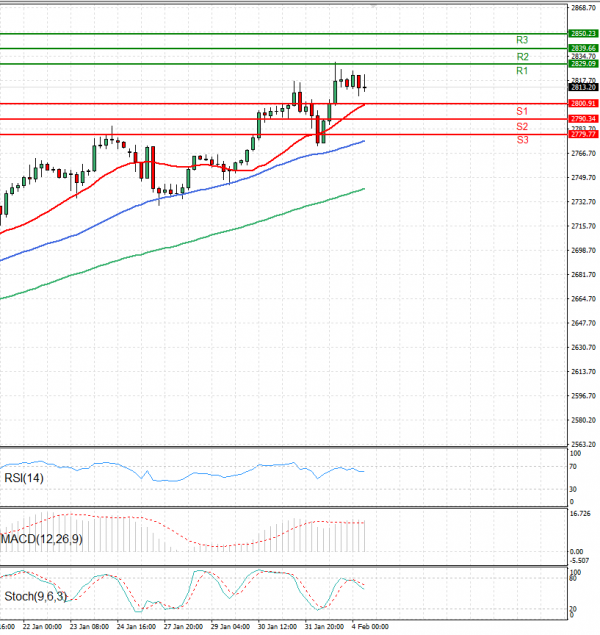The height and width of the screenshot is (635, 600).
Task: Click the 2630.70 price axis value
Action: [x=583, y=347]
